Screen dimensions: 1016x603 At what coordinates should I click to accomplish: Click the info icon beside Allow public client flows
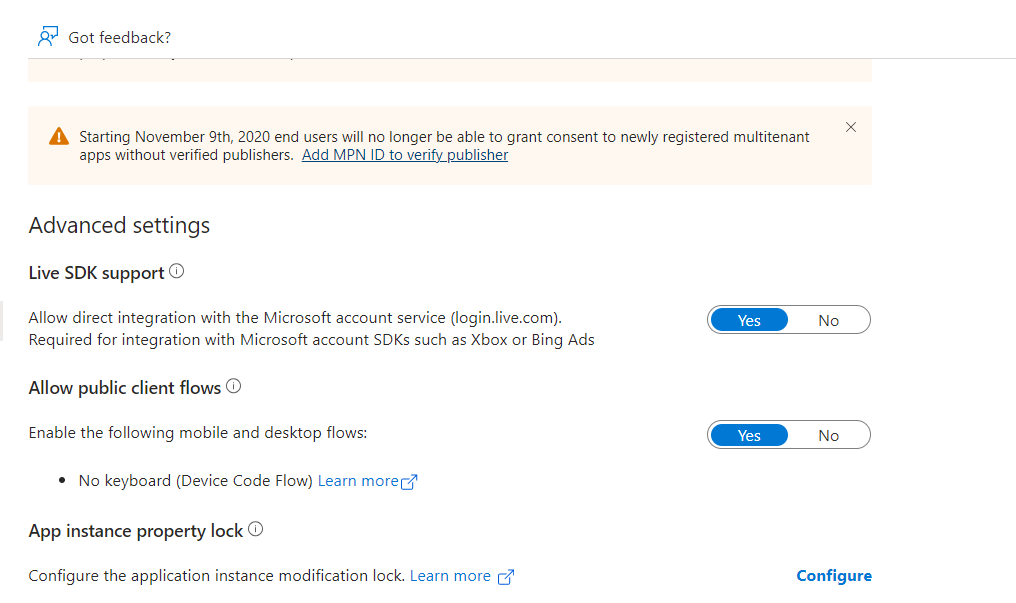tap(233, 384)
